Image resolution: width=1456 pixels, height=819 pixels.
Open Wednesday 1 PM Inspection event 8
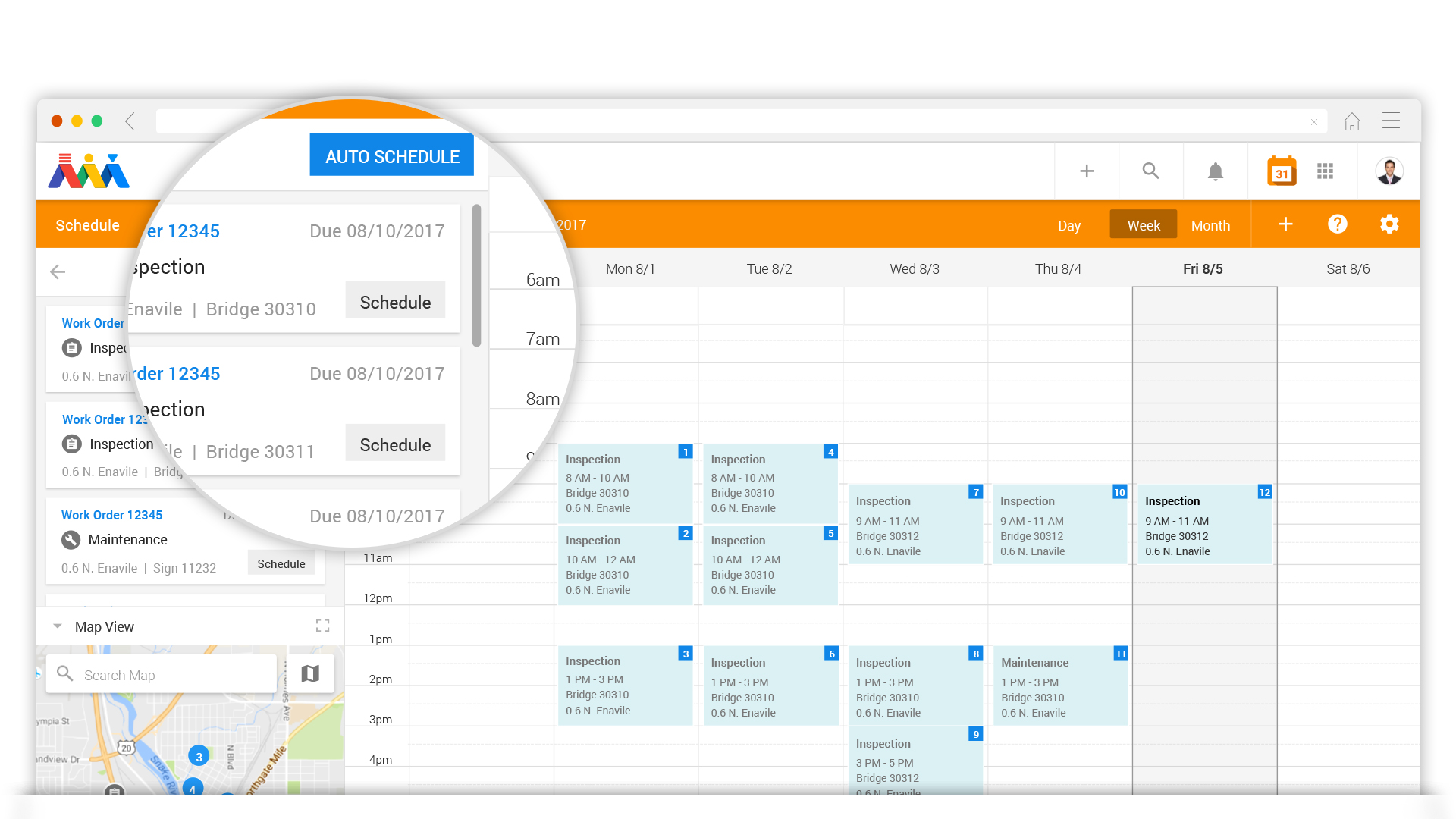(915, 686)
